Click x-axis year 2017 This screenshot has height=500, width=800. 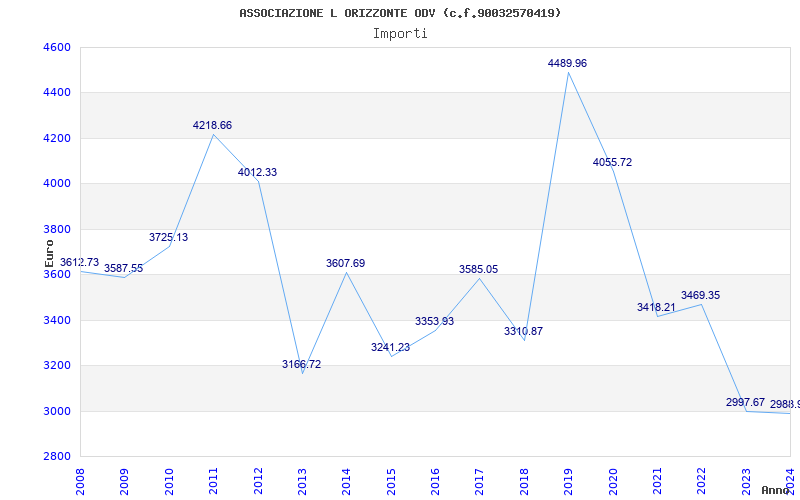480,482
